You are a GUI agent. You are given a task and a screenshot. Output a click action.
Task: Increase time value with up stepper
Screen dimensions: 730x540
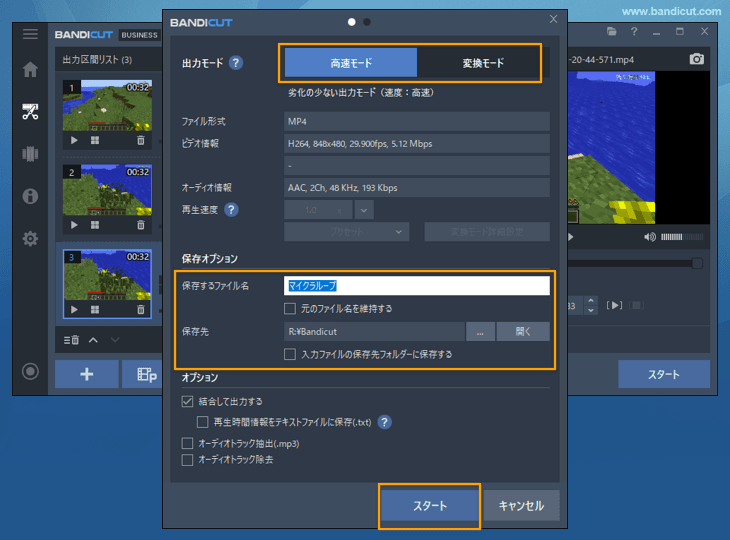pos(591,301)
